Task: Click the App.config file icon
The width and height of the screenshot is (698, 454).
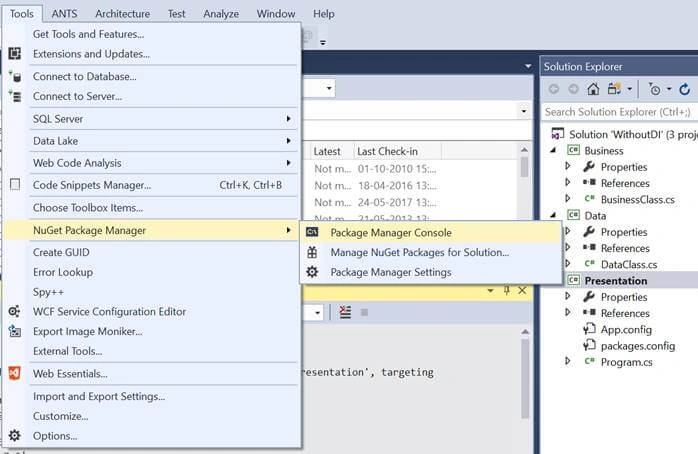Action: [589, 329]
